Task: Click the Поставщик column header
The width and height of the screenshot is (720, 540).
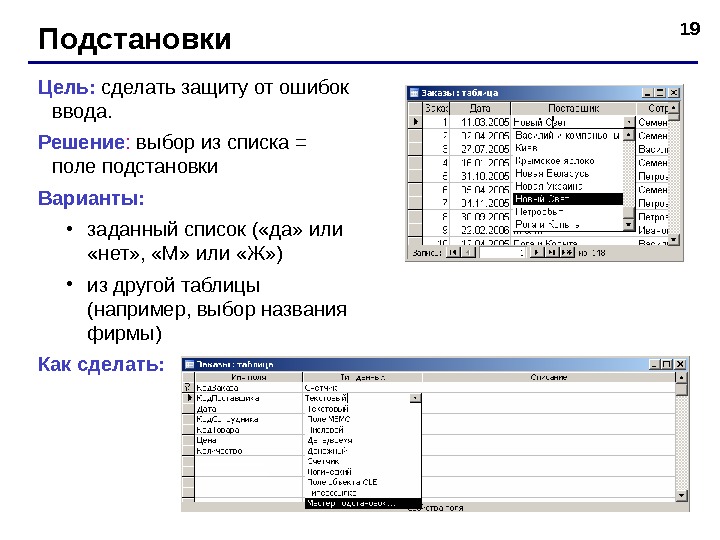Action: coord(574,108)
